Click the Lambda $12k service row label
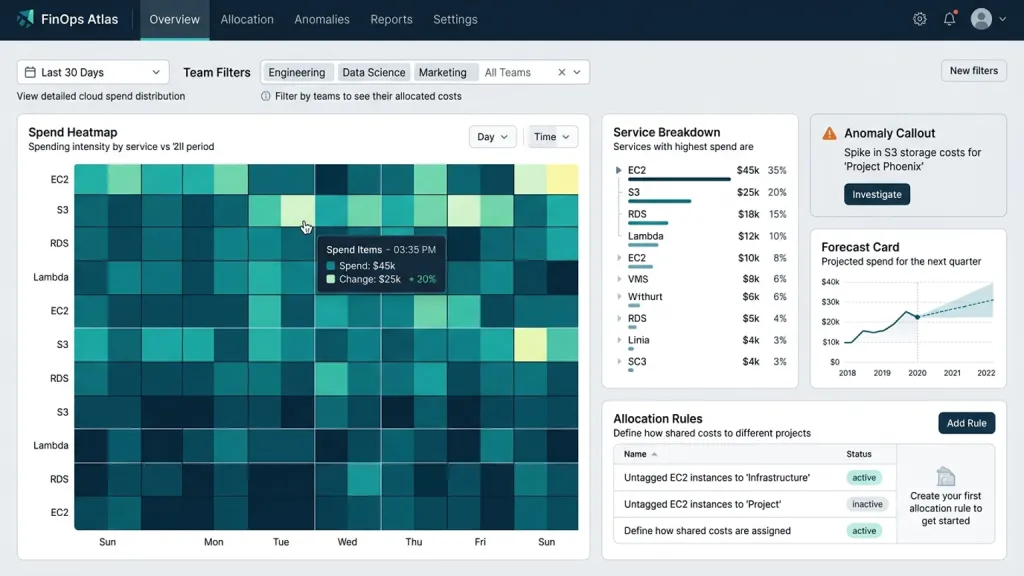This screenshot has width=1024, height=576. 646,236
